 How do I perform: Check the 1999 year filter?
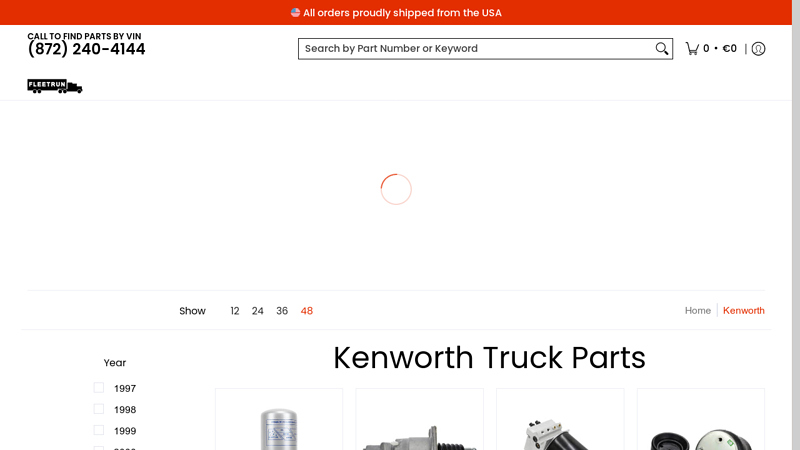point(98,430)
